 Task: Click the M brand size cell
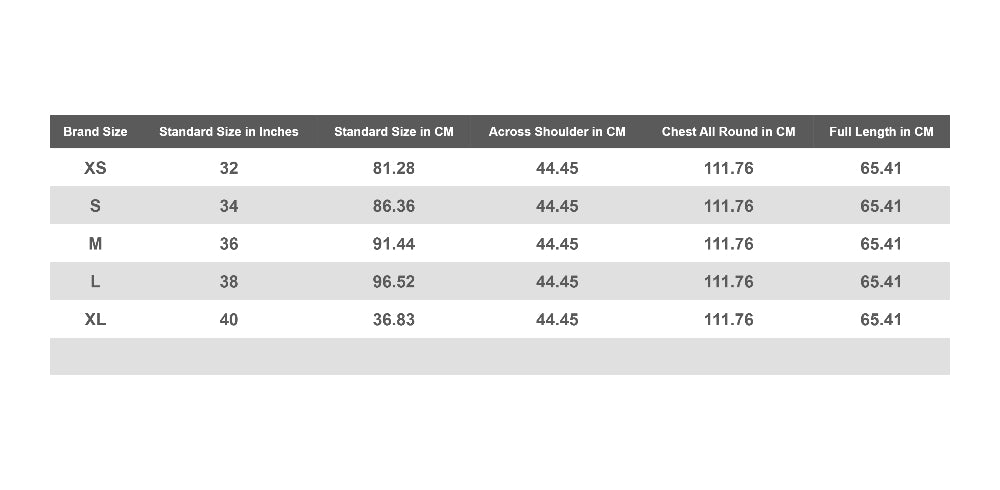tap(95, 244)
